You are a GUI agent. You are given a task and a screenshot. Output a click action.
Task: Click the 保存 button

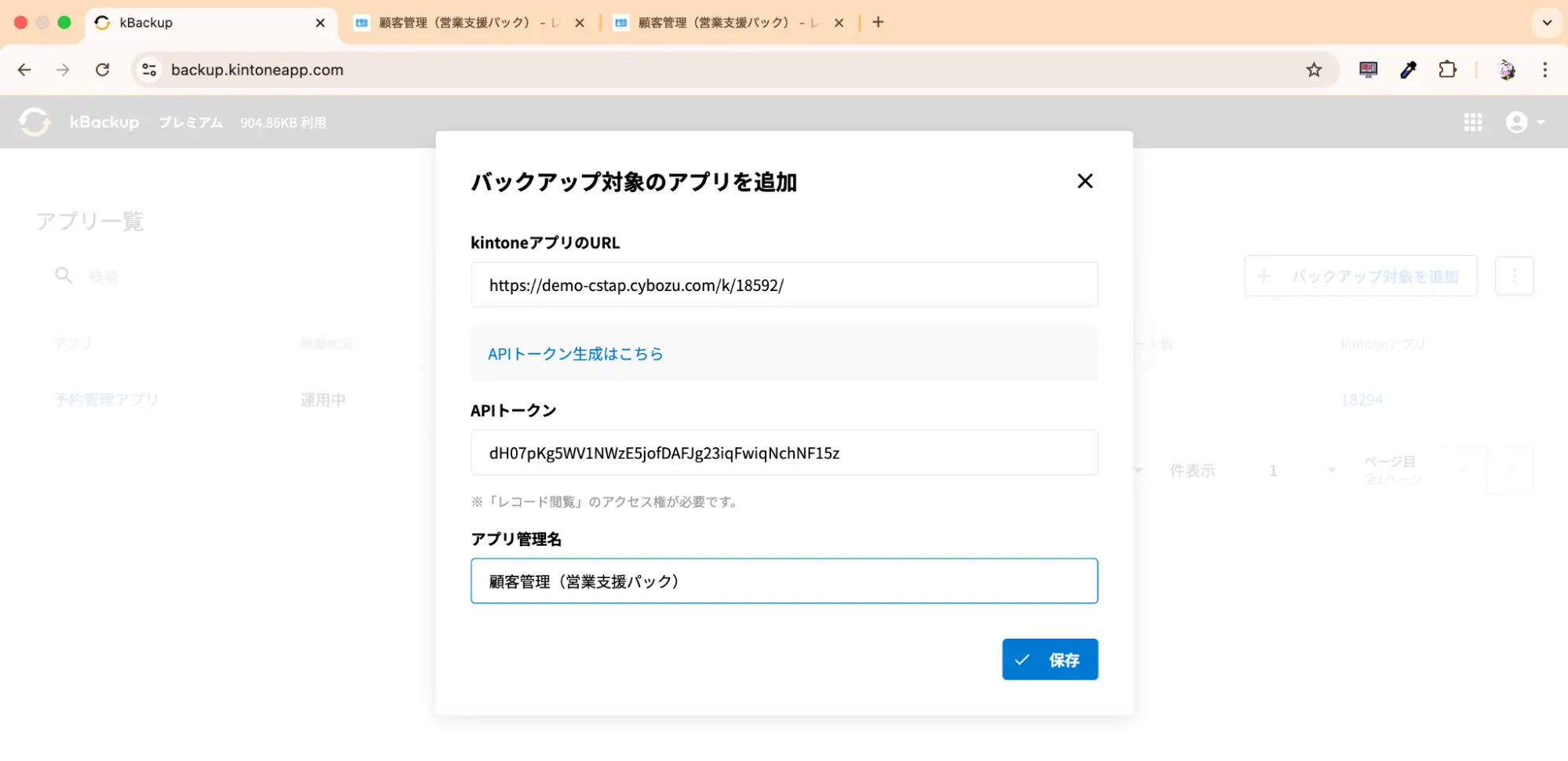coord(1050,660)
